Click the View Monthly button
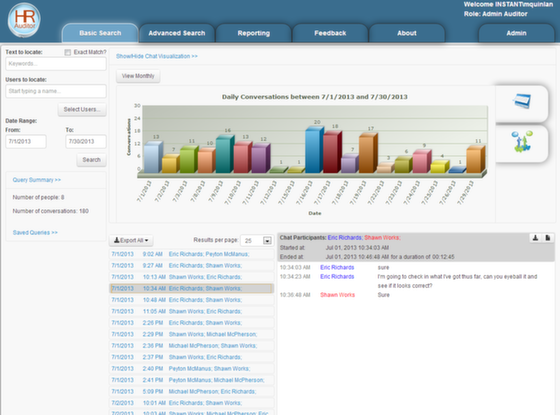The height and width of the screenshot is (415, 560). pyautogui.click(x=138, y=76)
